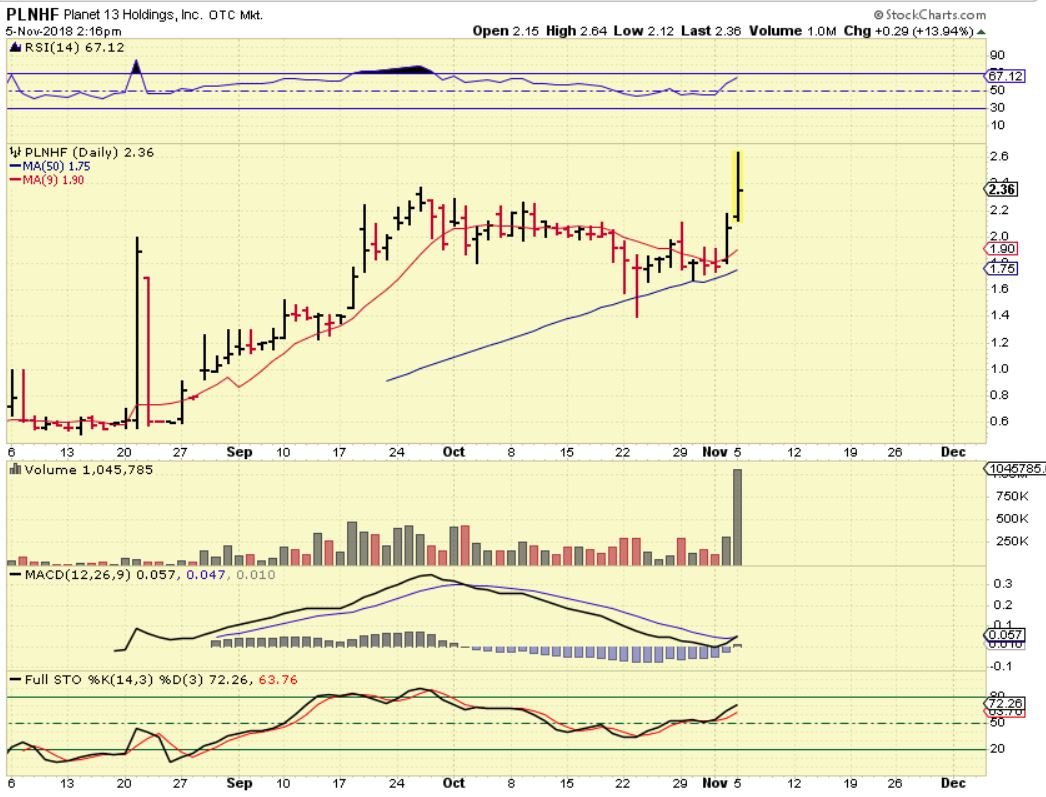This screenshot has width=1046, height=797.
Task: Click the 1.0 price axis label
Action: click(999, 369)
